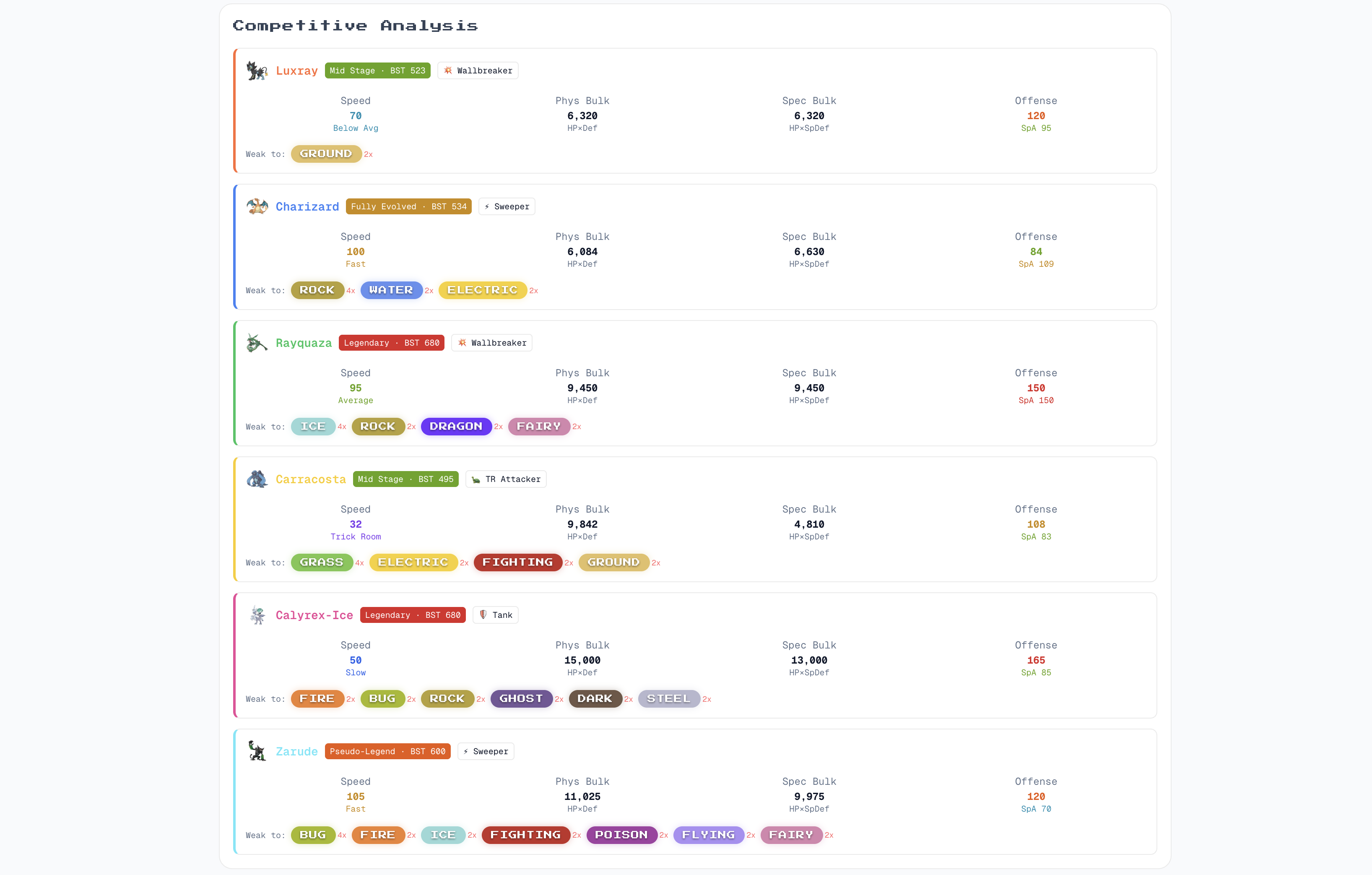Click Luxray's Ground weakness tag
The width and height of the screenshot is (1372, 875).
tap(326, 154)
